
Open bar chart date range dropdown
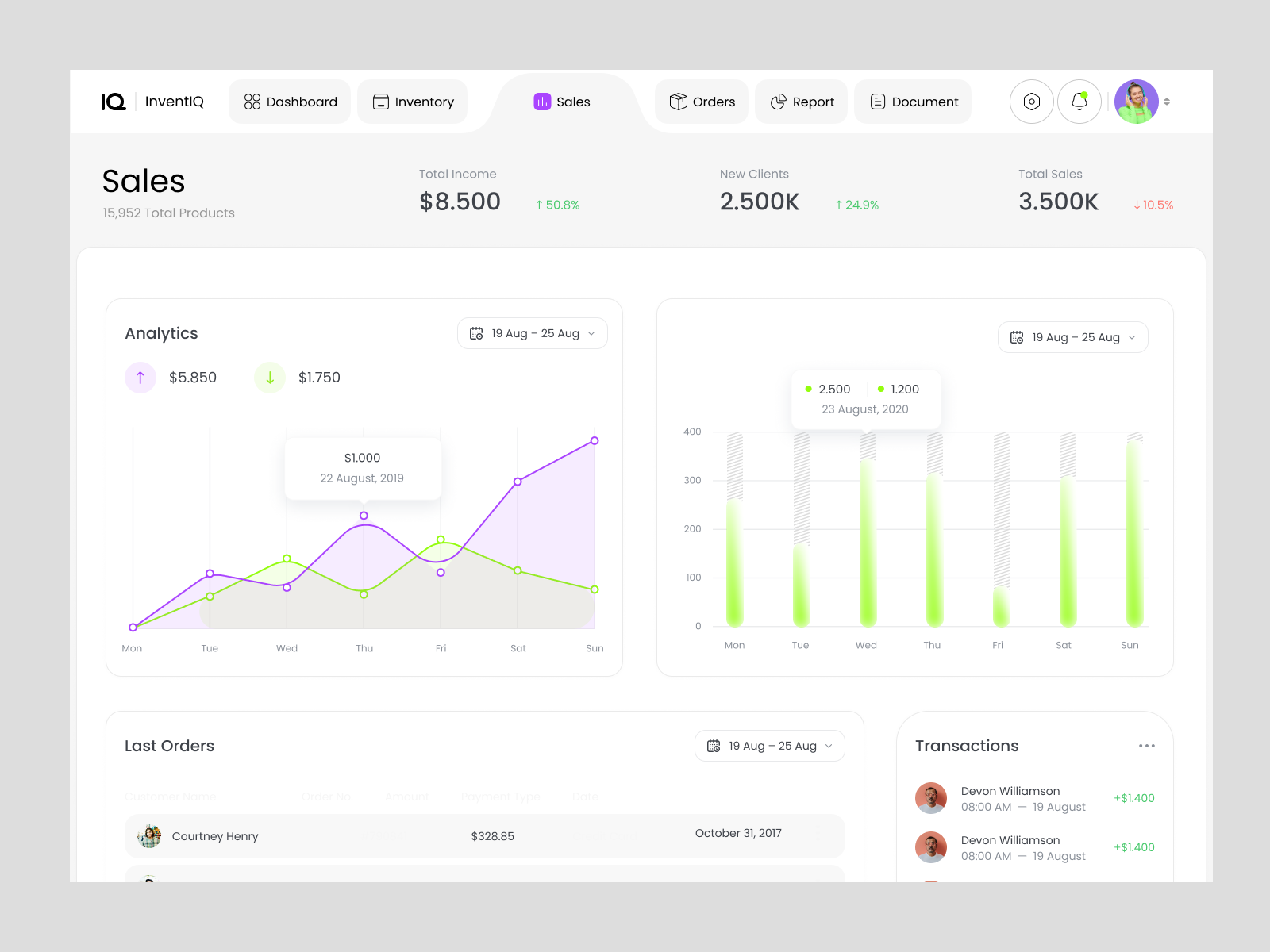click(x=1073, y=337)
